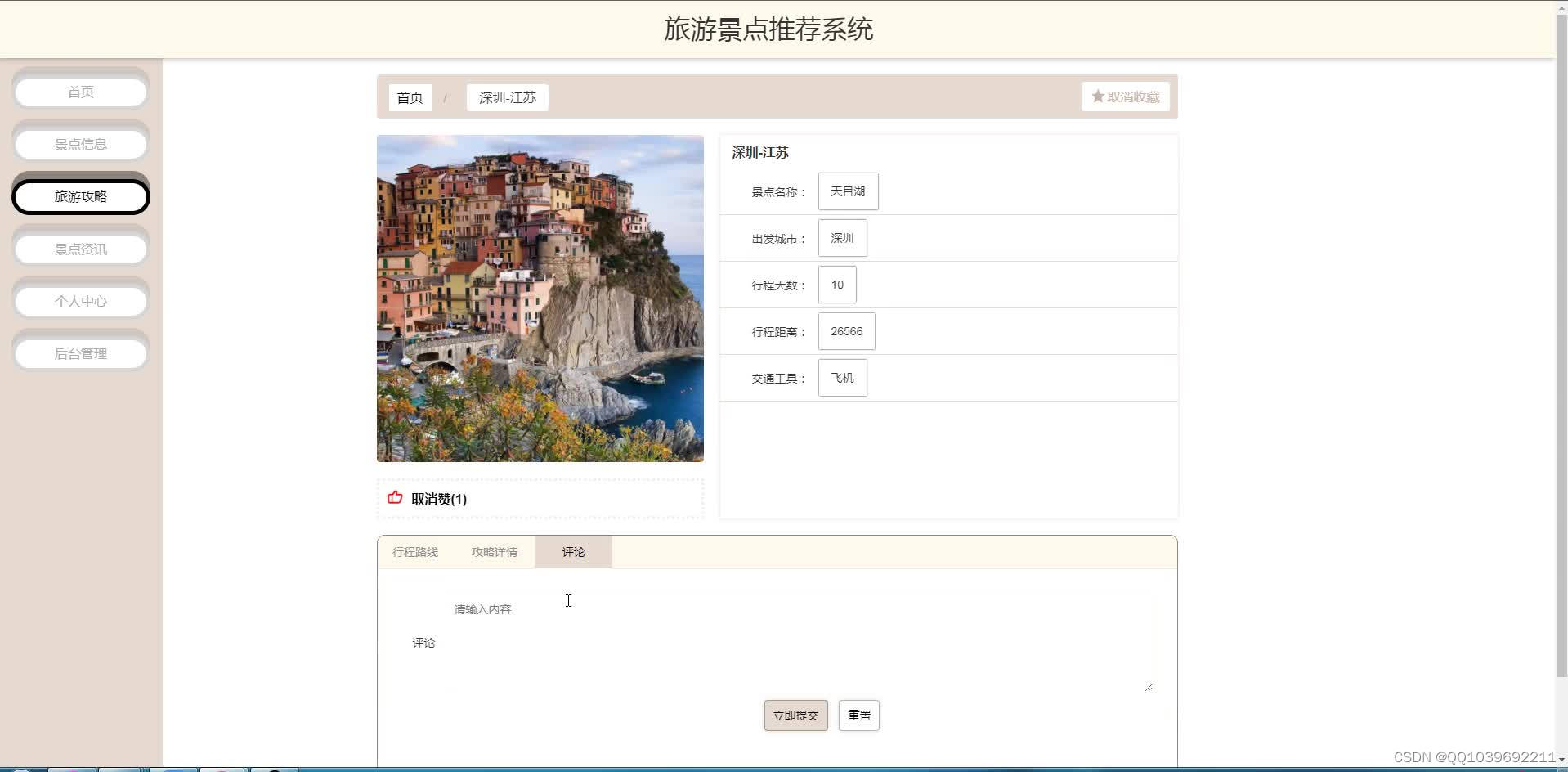Click the coastal village photo
Image resolution: width=1568 pixels, height=772 pixels.
(540, 298)
